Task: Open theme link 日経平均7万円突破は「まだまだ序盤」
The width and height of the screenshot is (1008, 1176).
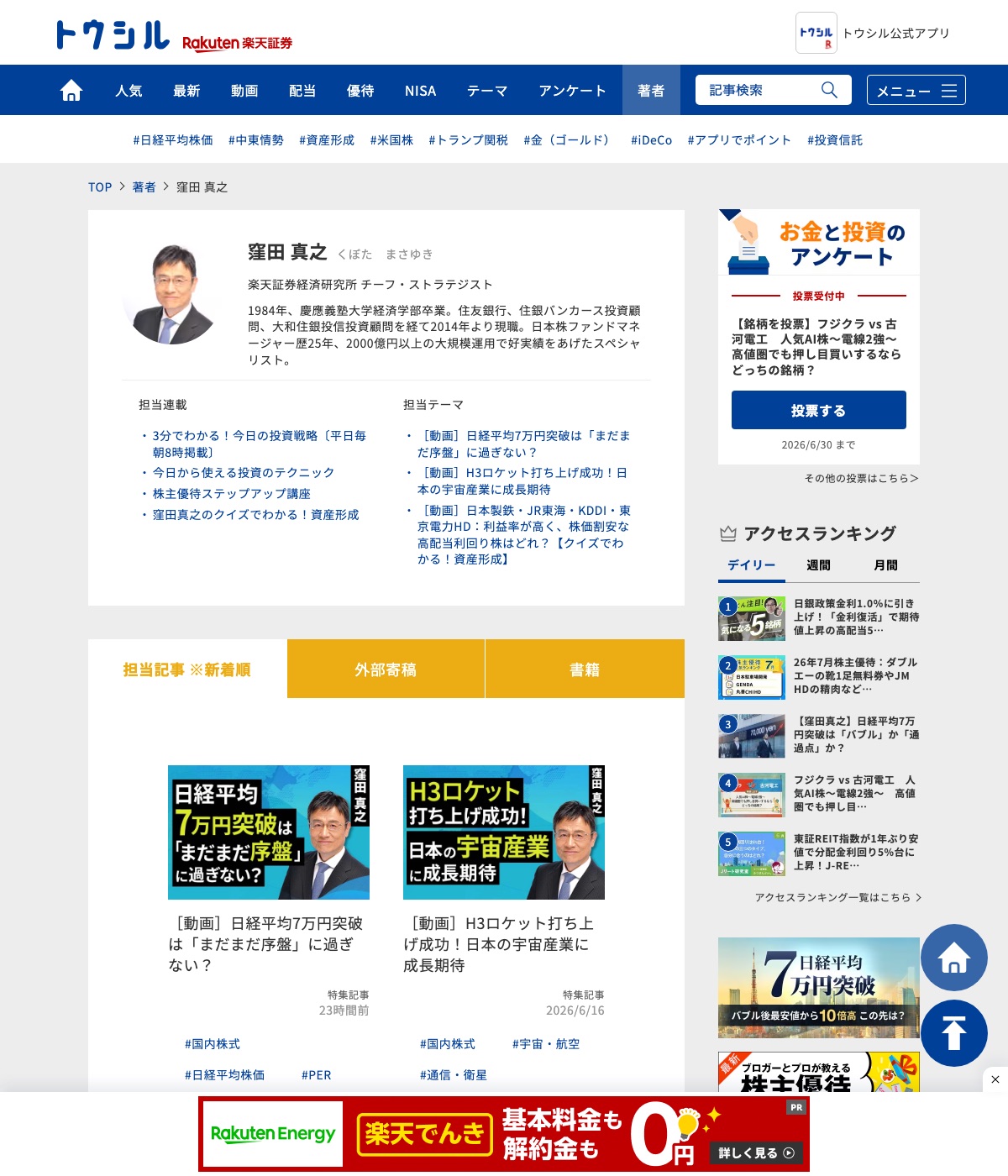Action: coord(524,444)
